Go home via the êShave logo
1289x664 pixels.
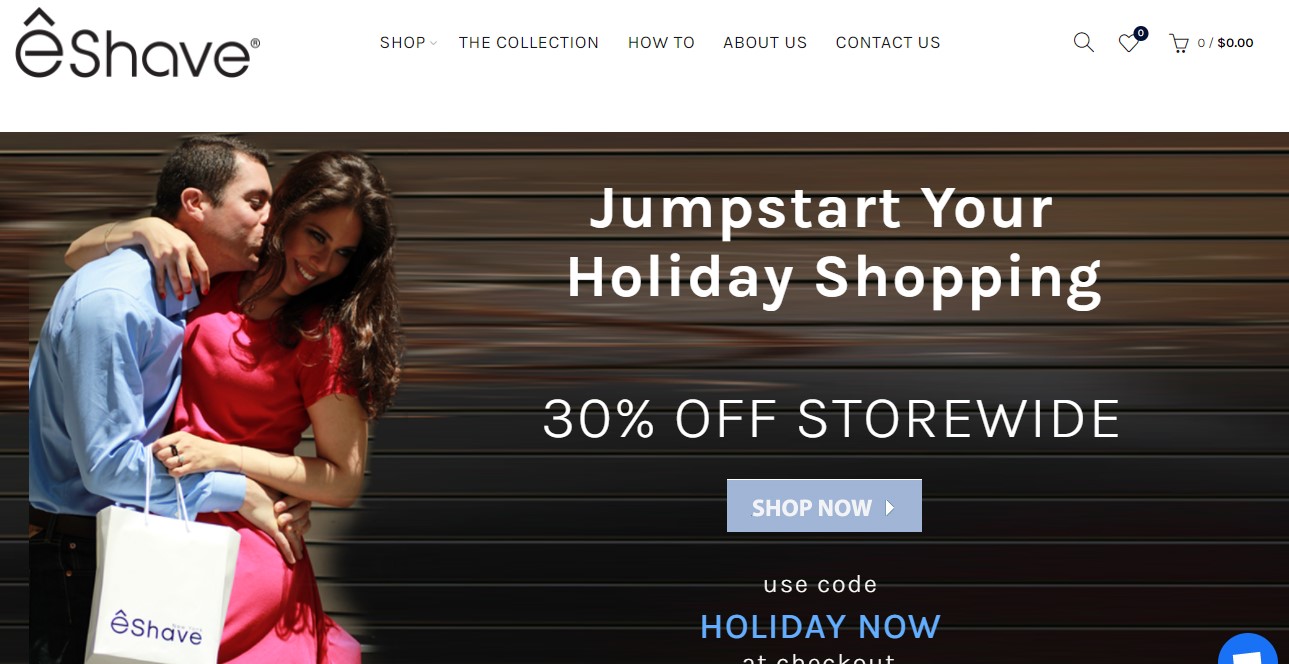point(138,43)
